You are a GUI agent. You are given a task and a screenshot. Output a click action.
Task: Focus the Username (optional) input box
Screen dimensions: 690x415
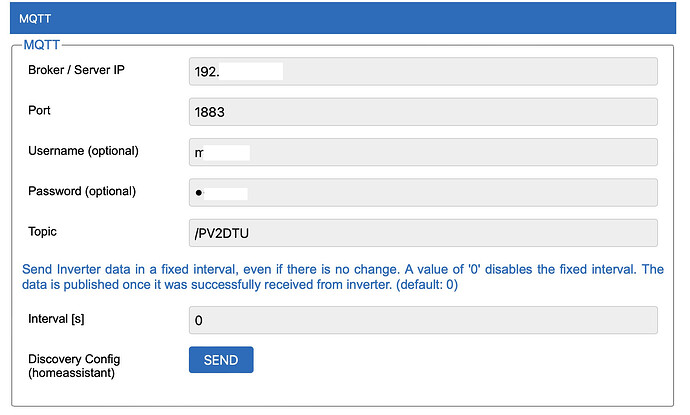click(x=423, y=152)
